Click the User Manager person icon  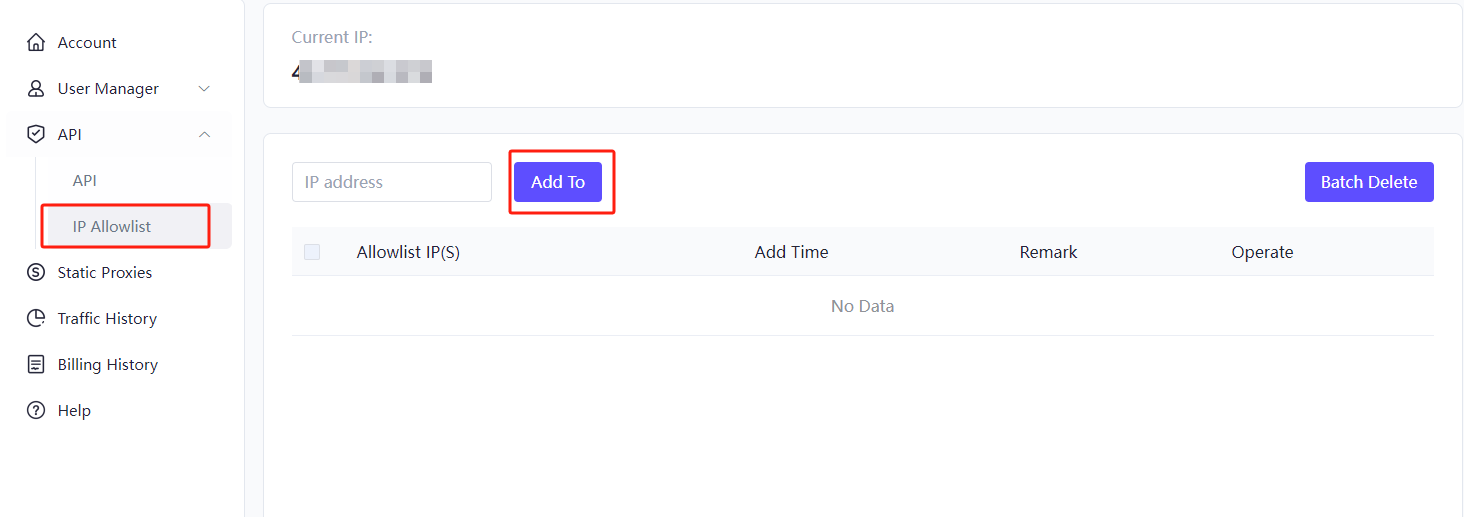pos(36,88)
